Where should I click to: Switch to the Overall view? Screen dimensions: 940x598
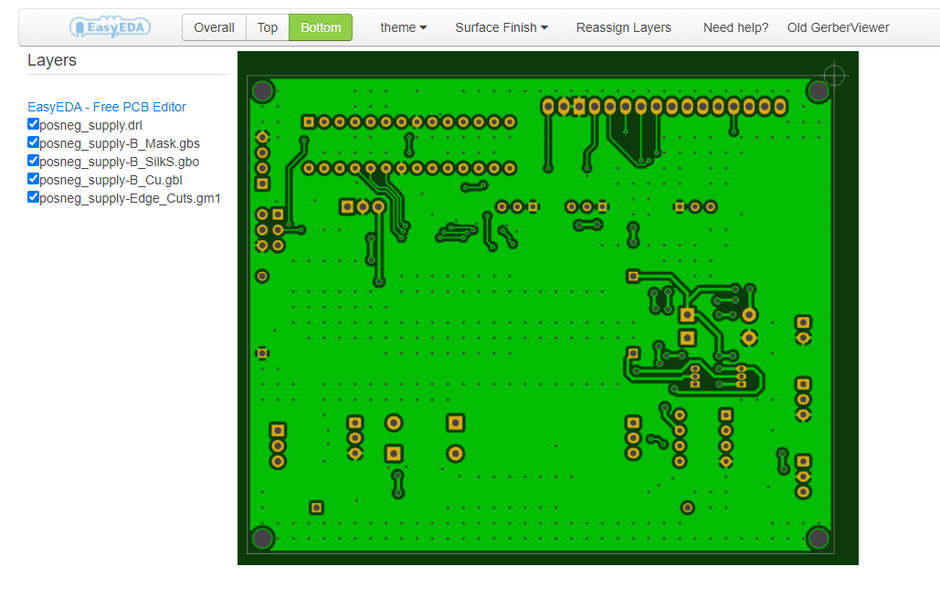pos(214,28)
